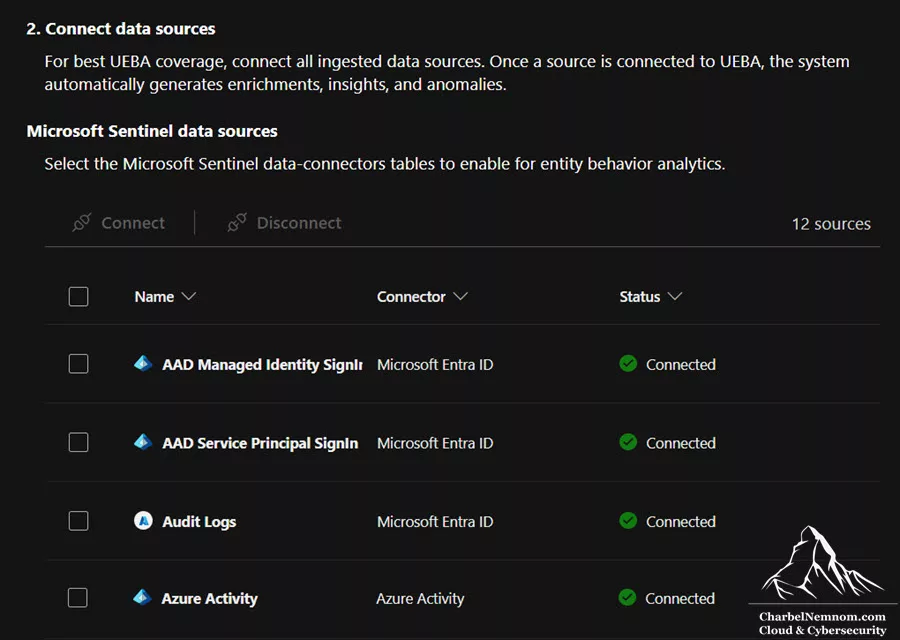Open the Name column sort chevron
Image resolution: width=900 pixels, height=640 pixels.
click(x=189, y=296)
